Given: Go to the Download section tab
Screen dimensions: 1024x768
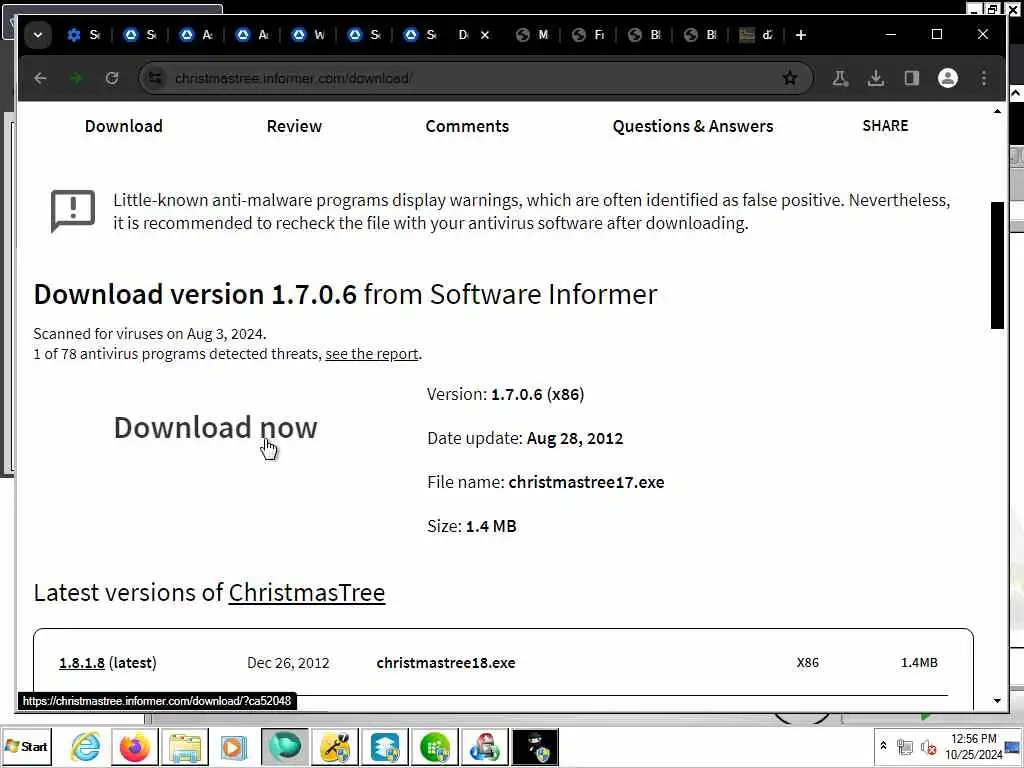Looking at the screenshot, I should [x=123, y=126].
